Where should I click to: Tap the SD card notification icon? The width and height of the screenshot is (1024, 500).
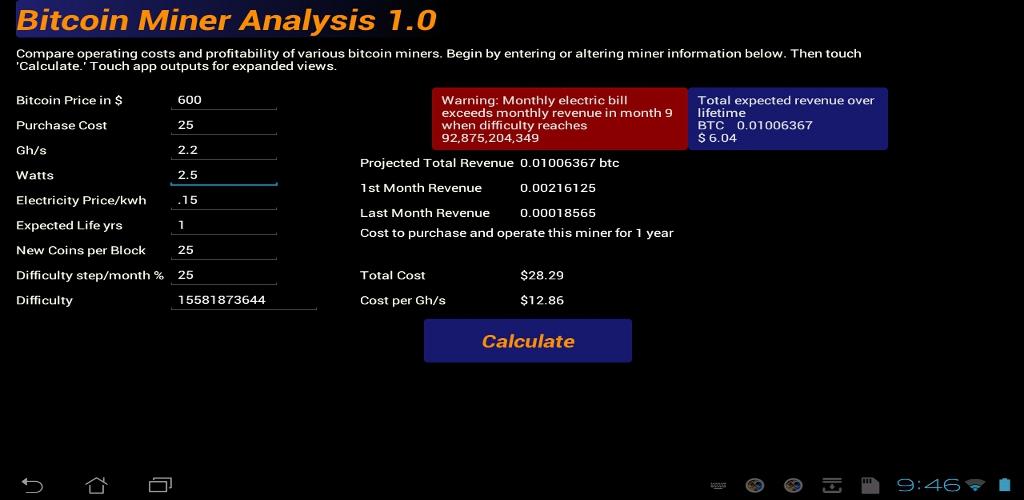click(870, 485)
